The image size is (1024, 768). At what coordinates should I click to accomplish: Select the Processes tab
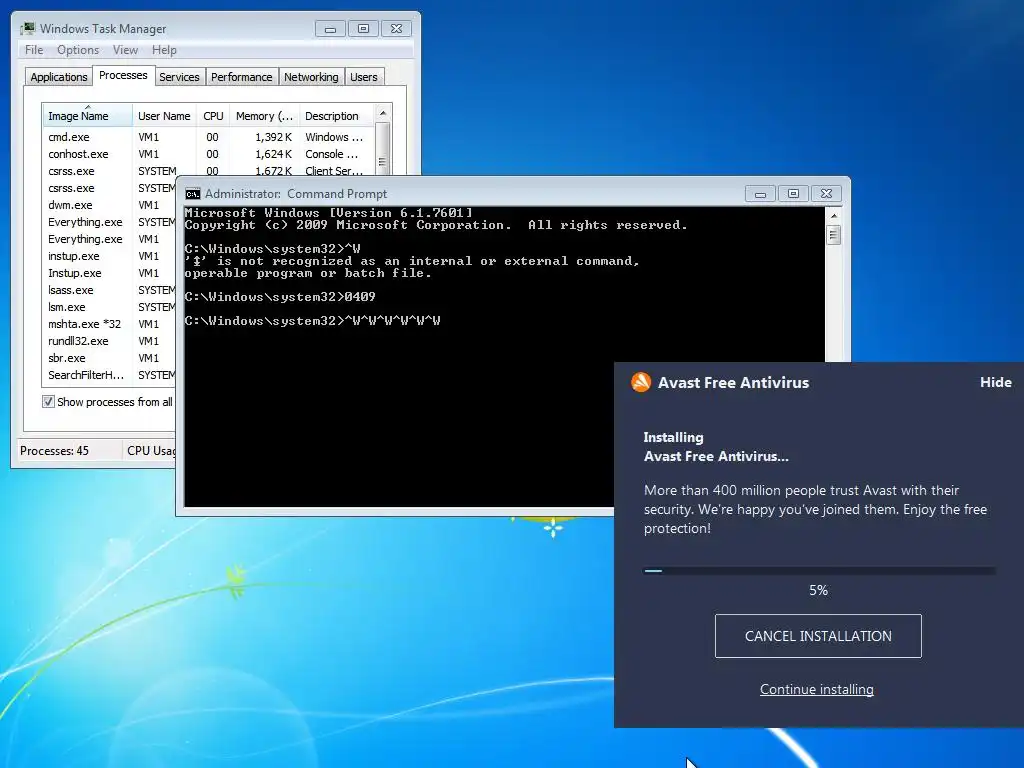[x=123, y=75]
